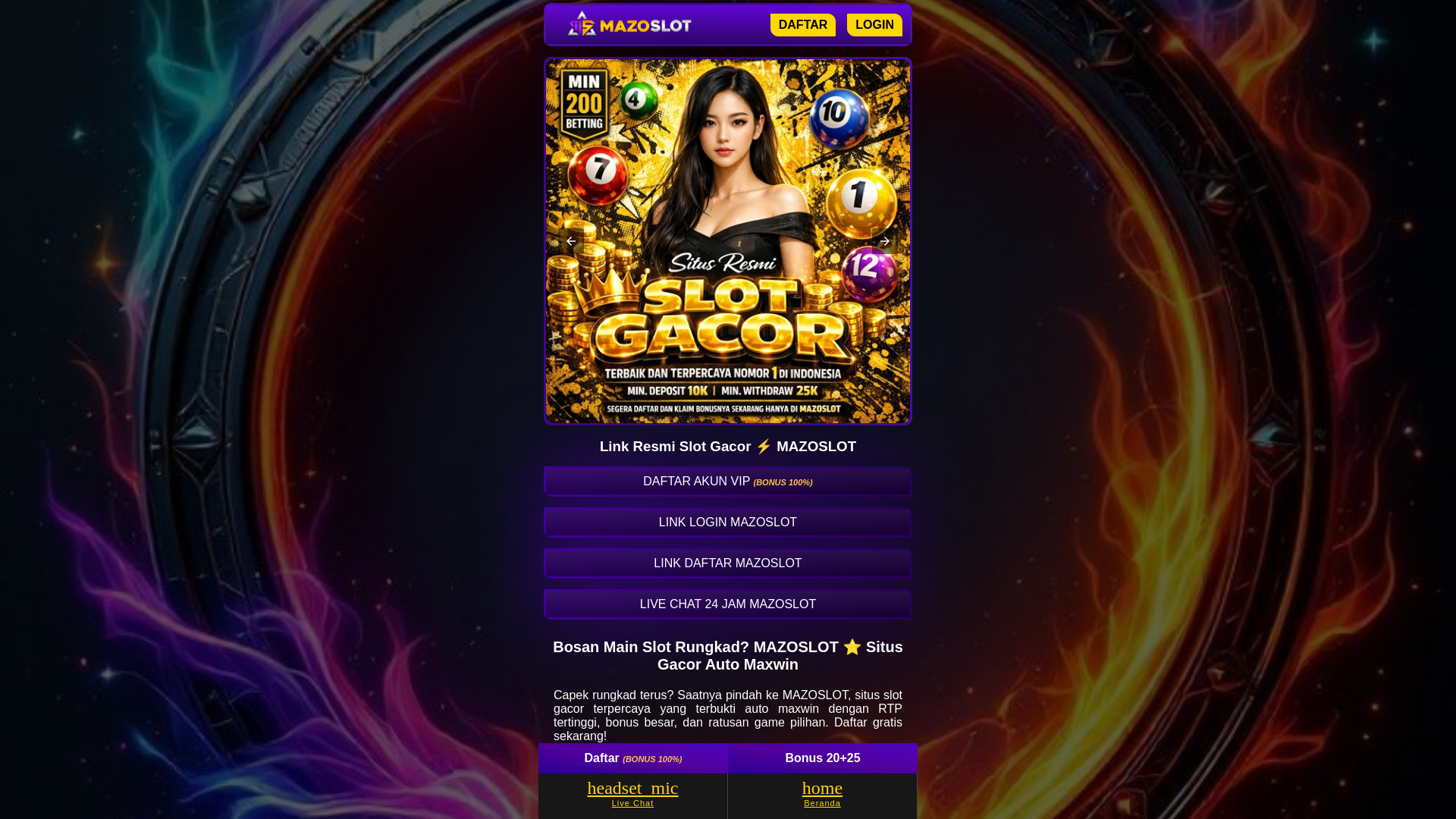Click the DAFTAR button in the header

tap(802, 25)
